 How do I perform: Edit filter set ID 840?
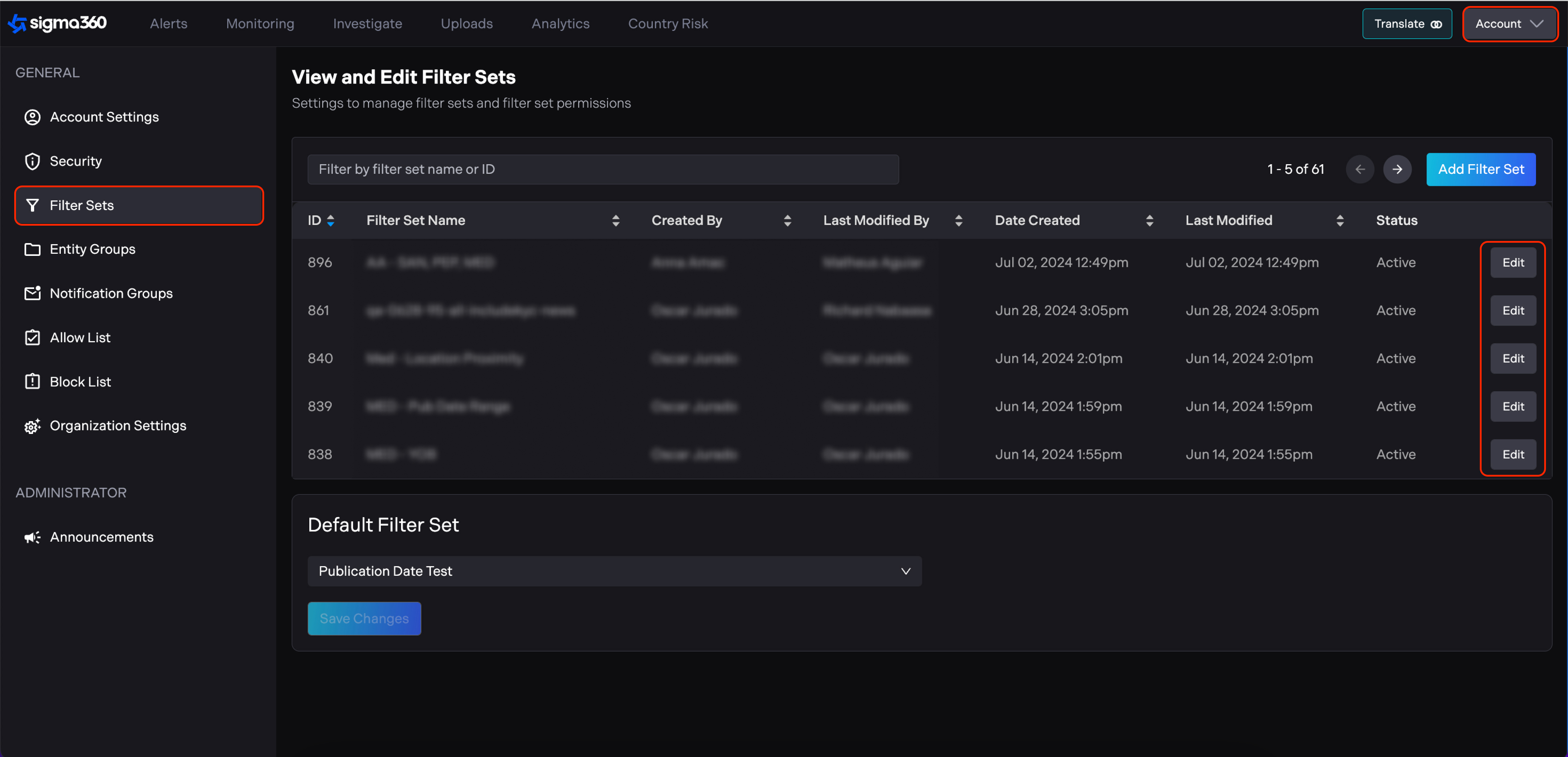(x=1513, y=358)
